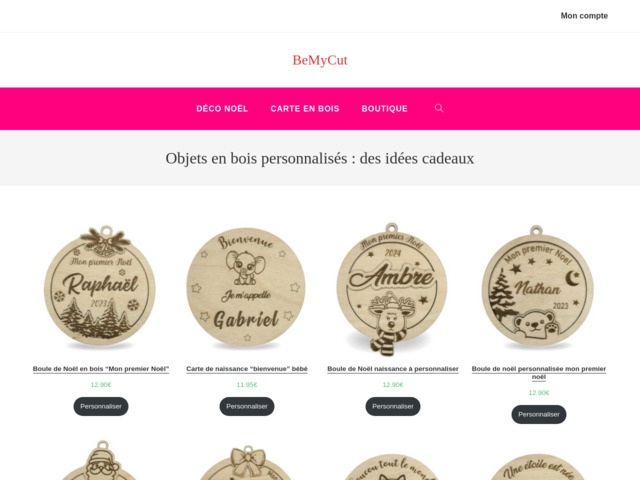This screenshot has width=640, height=480.
Task: Open the bow ornament thumbnail in second row
Action: point(247,462)
